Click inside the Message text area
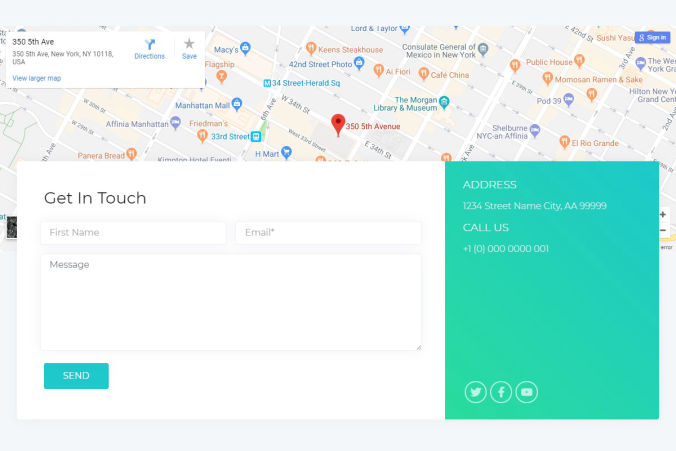The width and height of the screenshot is (676, 451). (x=231, y=302)
